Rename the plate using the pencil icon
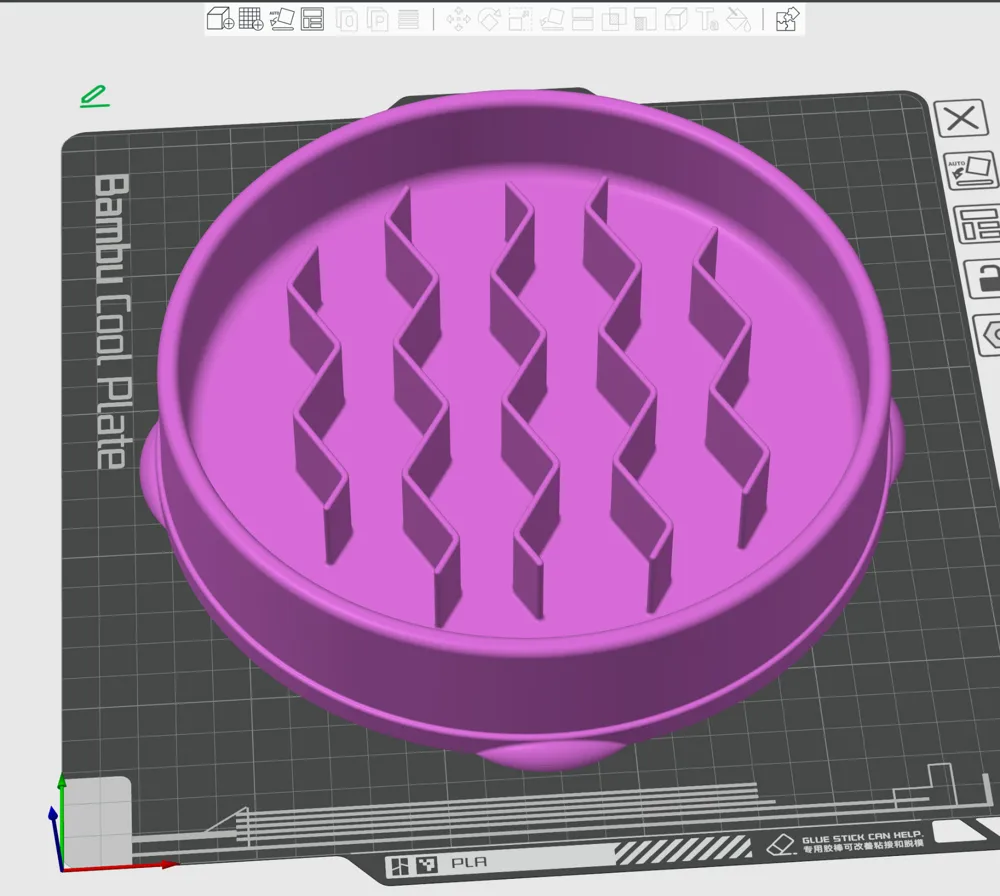Viewport: 1000px width, 896px height. tap(94, 96)
